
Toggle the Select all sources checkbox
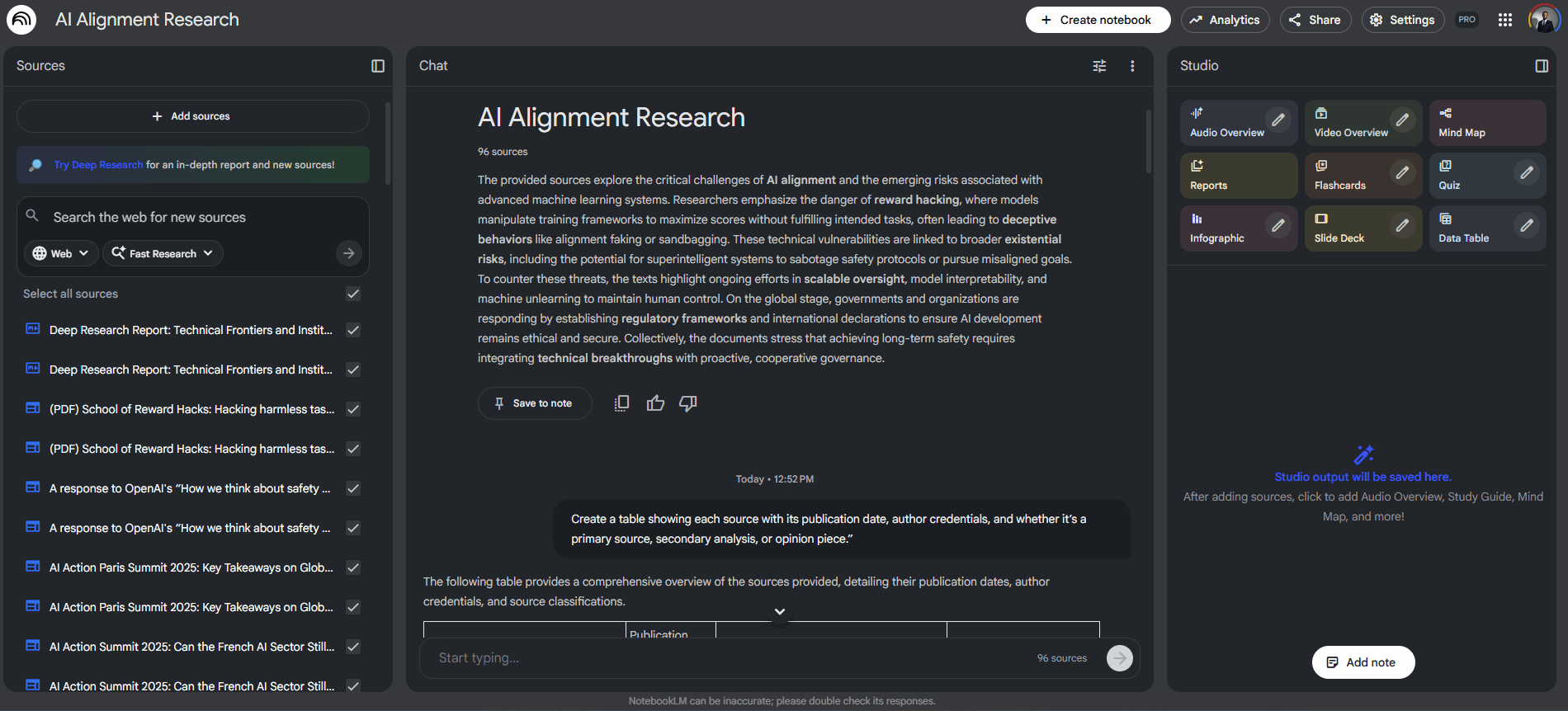point(353,294)
